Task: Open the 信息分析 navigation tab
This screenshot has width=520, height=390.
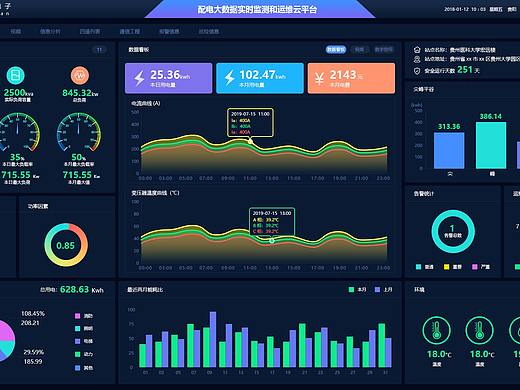Action: coord(50,32)
